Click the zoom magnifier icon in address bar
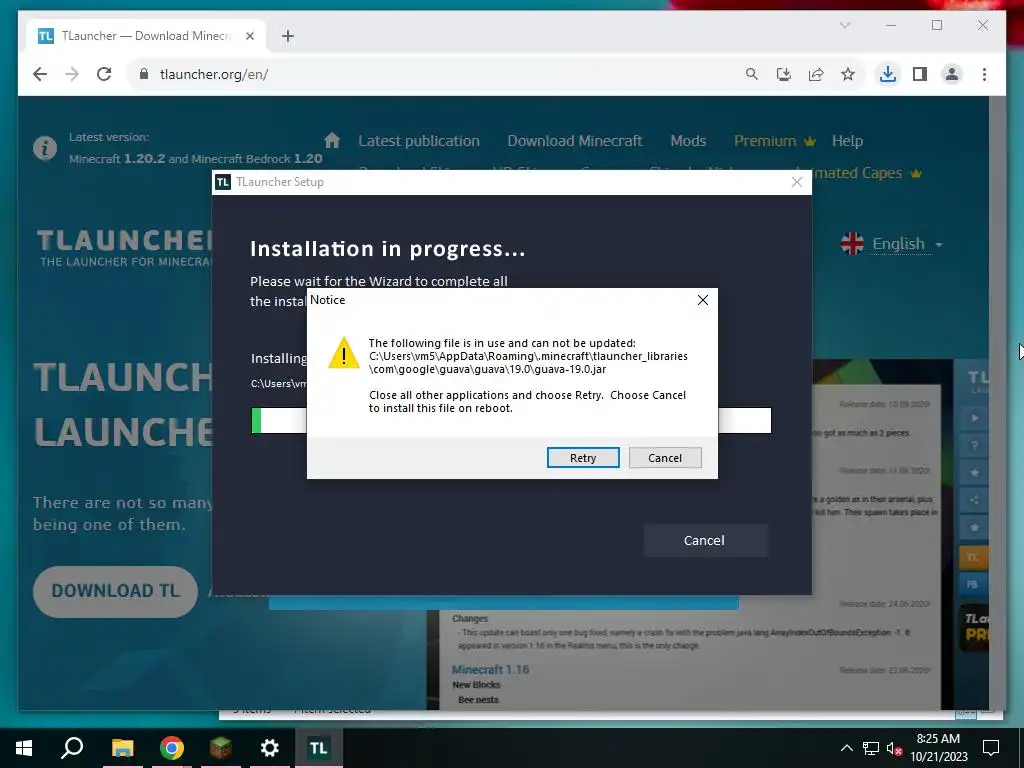 pyautogui.click(x=752, y=74)
